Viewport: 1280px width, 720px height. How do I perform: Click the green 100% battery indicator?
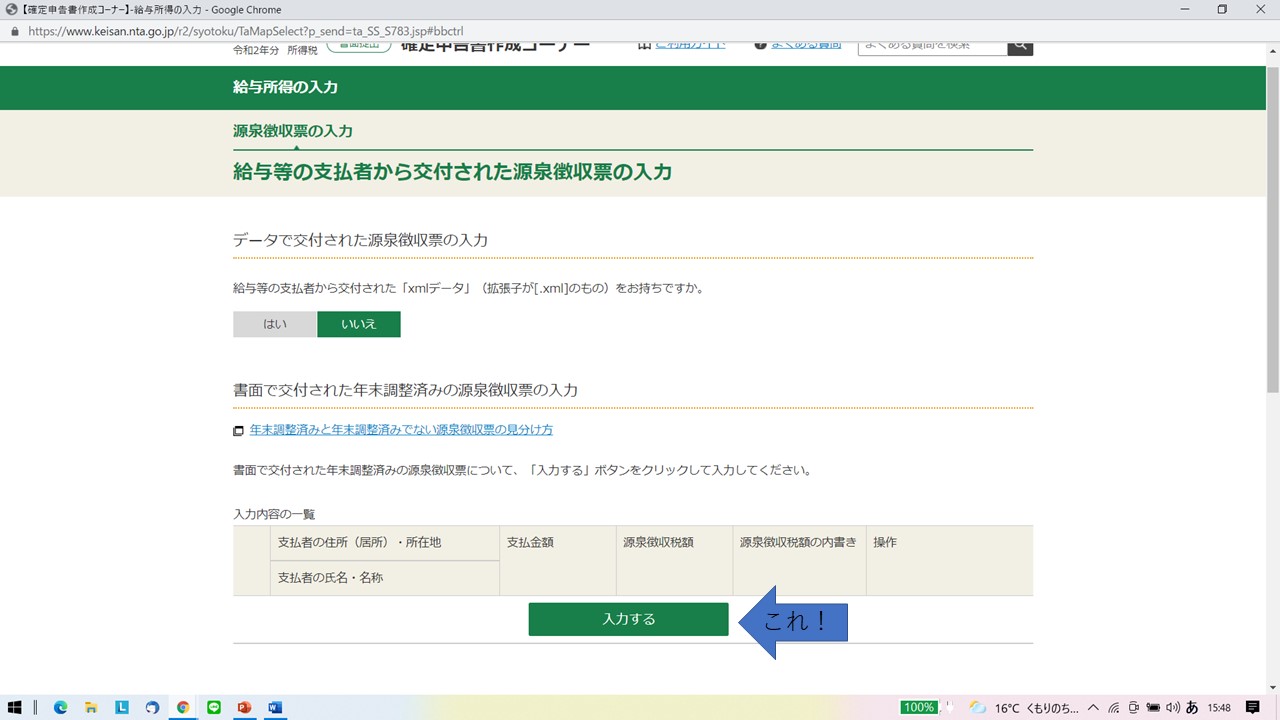pos(918,708)
